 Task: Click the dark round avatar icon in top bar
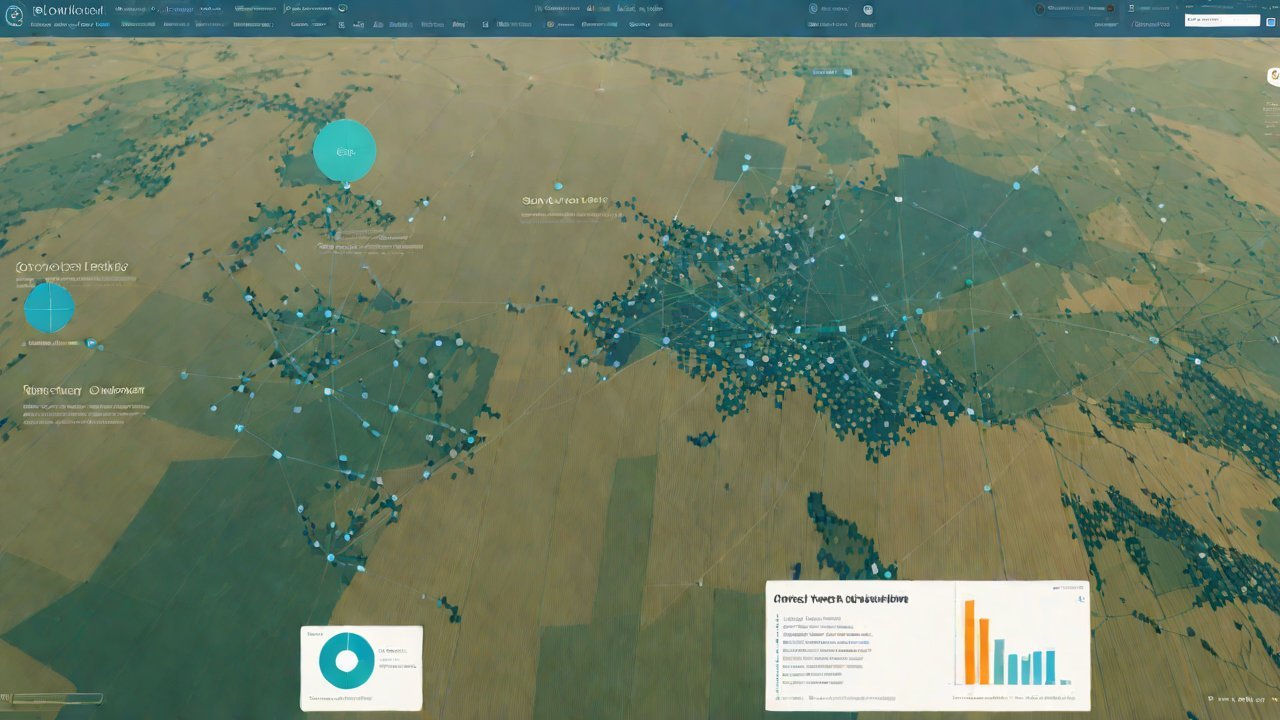1040,9
